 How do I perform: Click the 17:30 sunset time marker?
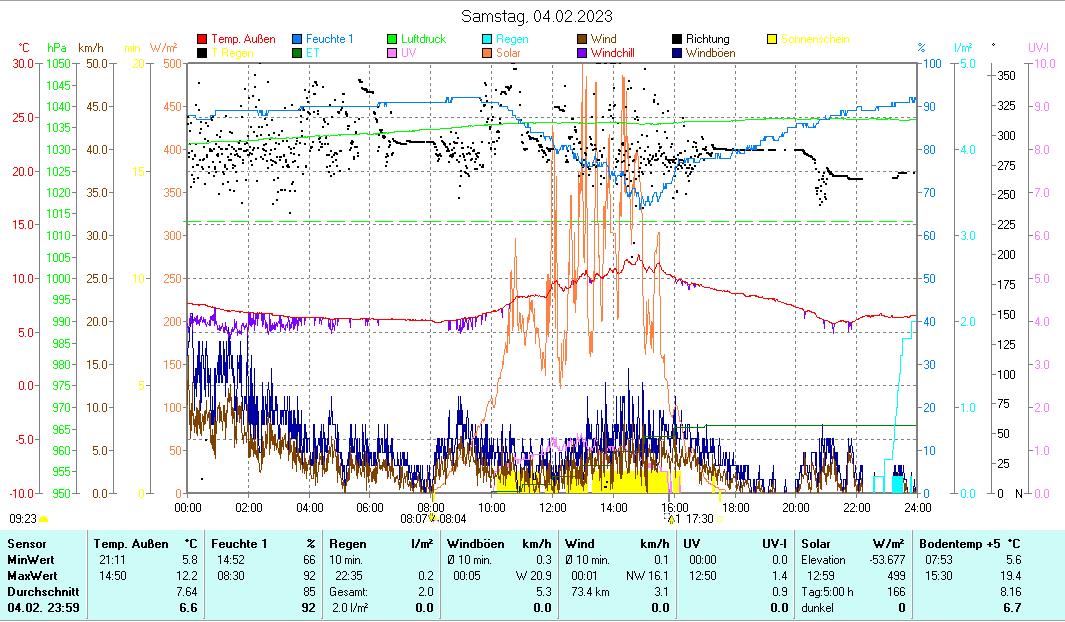click(700, 519)
